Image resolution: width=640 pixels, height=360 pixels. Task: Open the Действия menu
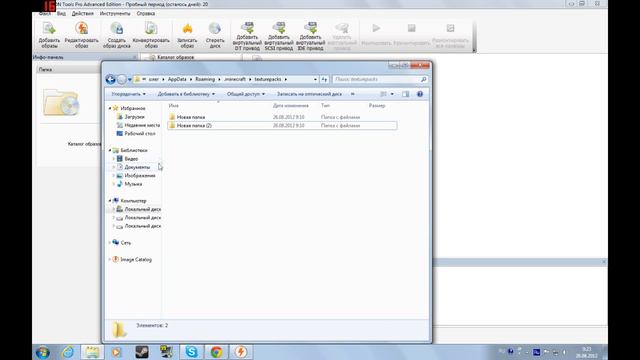[x=83, y=13]
